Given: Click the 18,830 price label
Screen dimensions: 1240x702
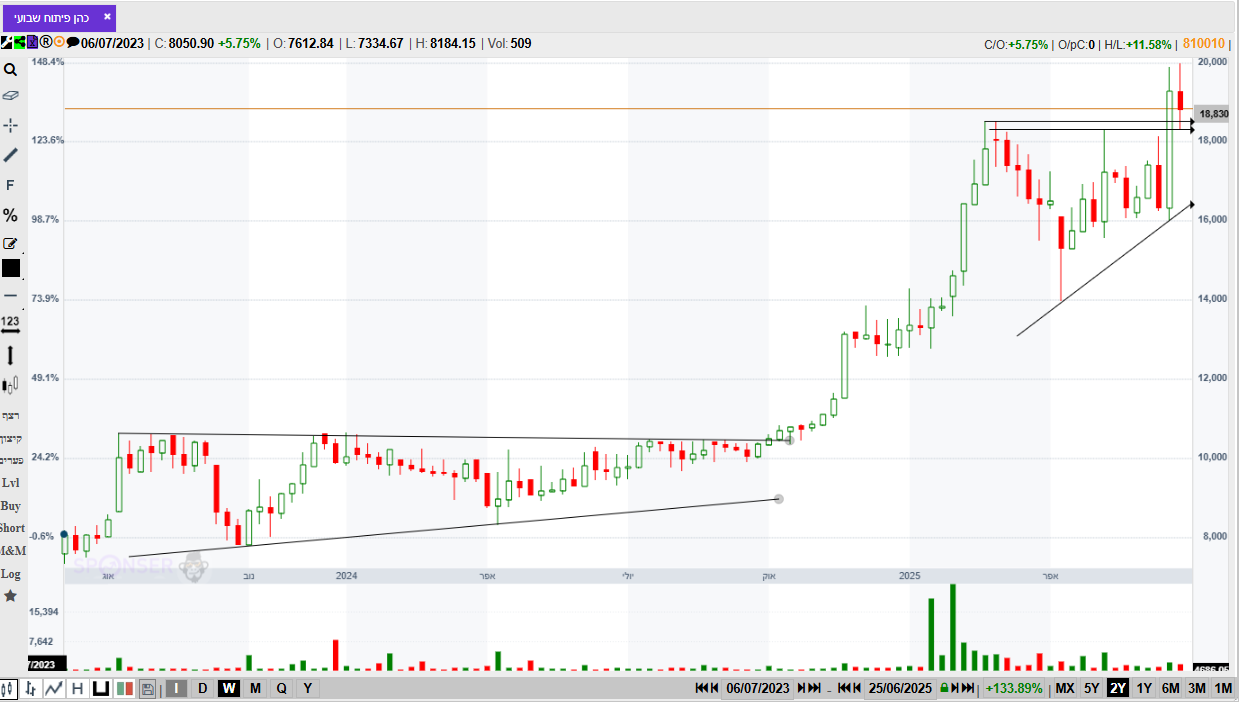Looking at the screenshot, I should coord(1213,114).
